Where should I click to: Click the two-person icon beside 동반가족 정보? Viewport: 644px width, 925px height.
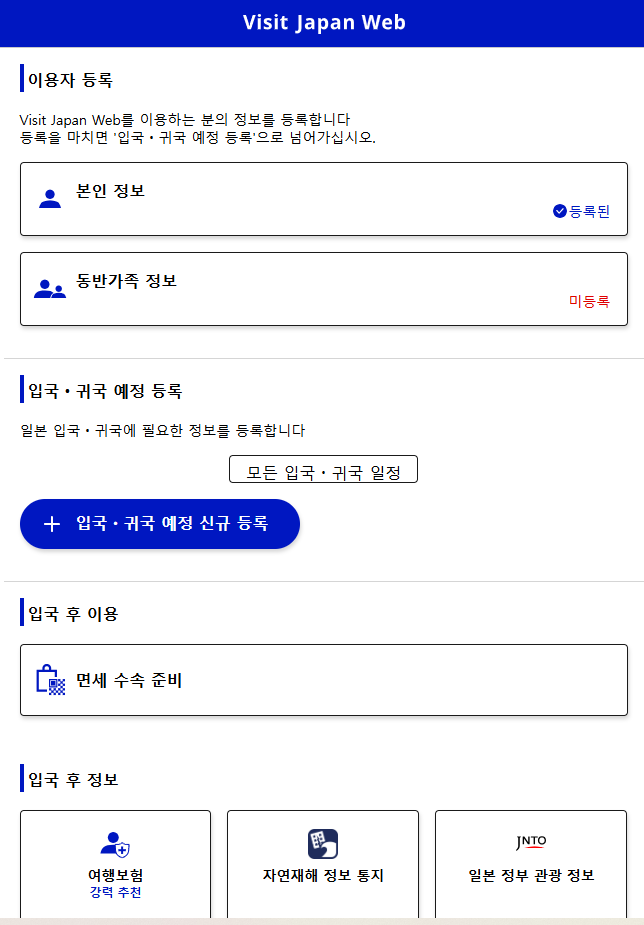tap(49, 289)
